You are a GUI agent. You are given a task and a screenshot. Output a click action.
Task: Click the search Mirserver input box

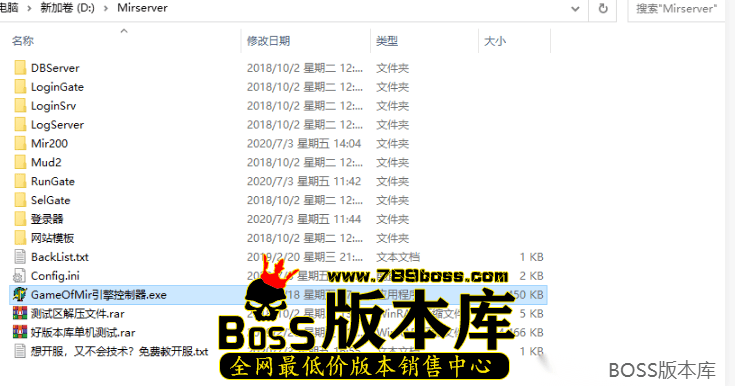[677, 8]
